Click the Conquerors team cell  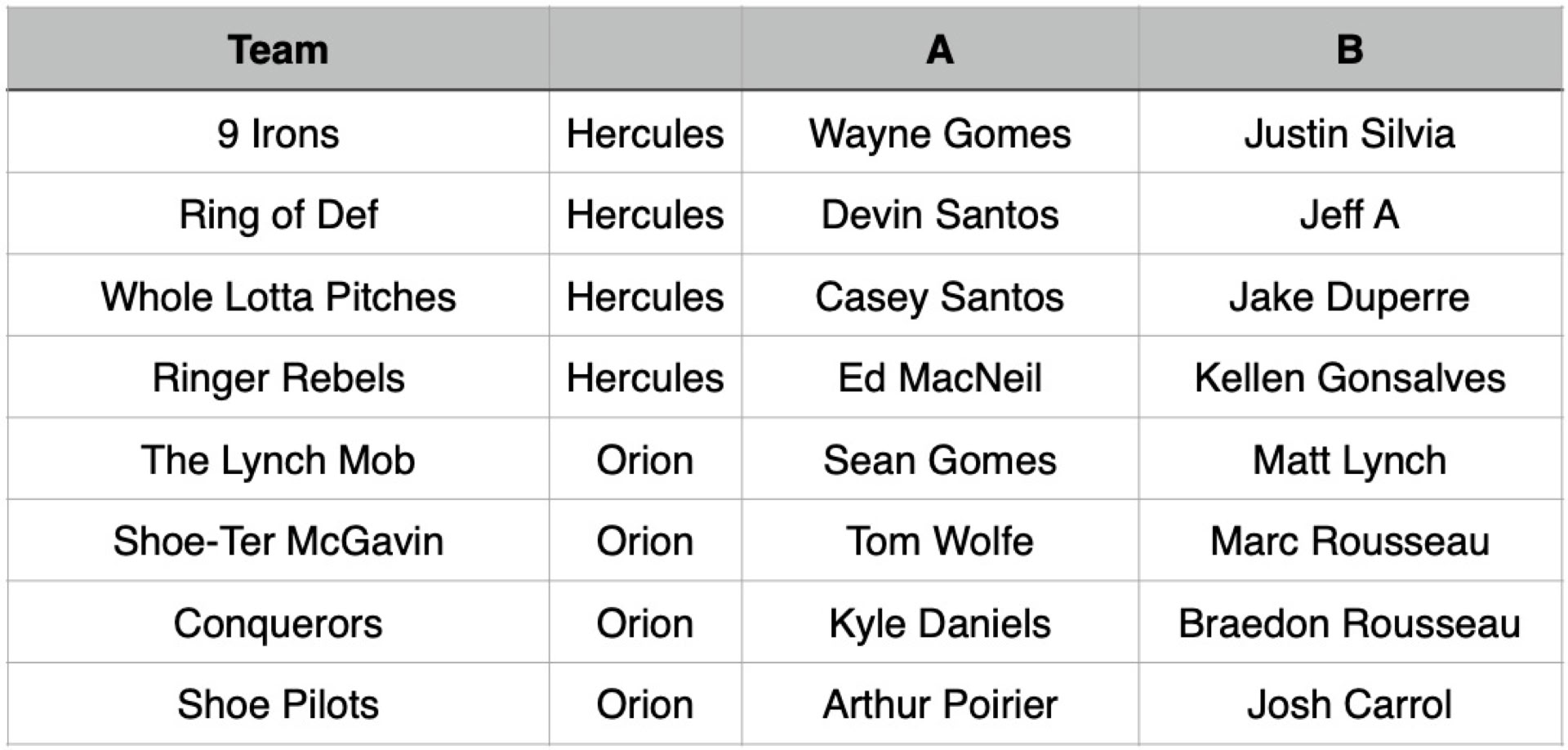point(278,623)
